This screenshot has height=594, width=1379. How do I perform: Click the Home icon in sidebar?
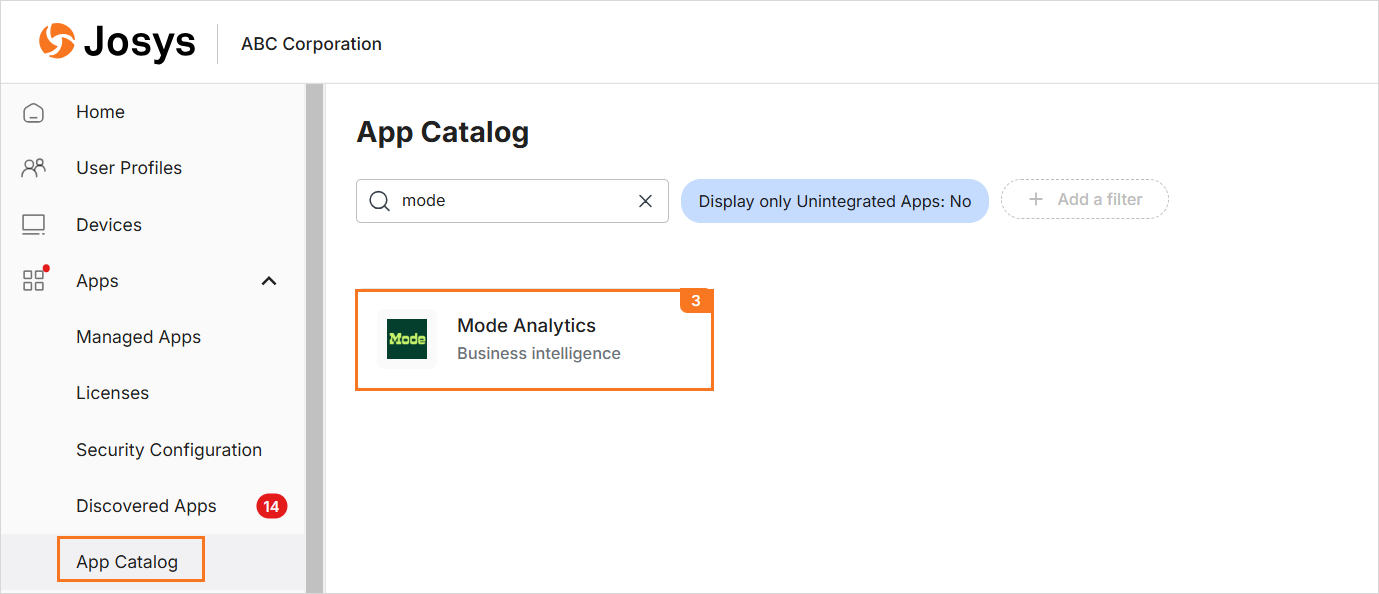(x=34, y=112)
